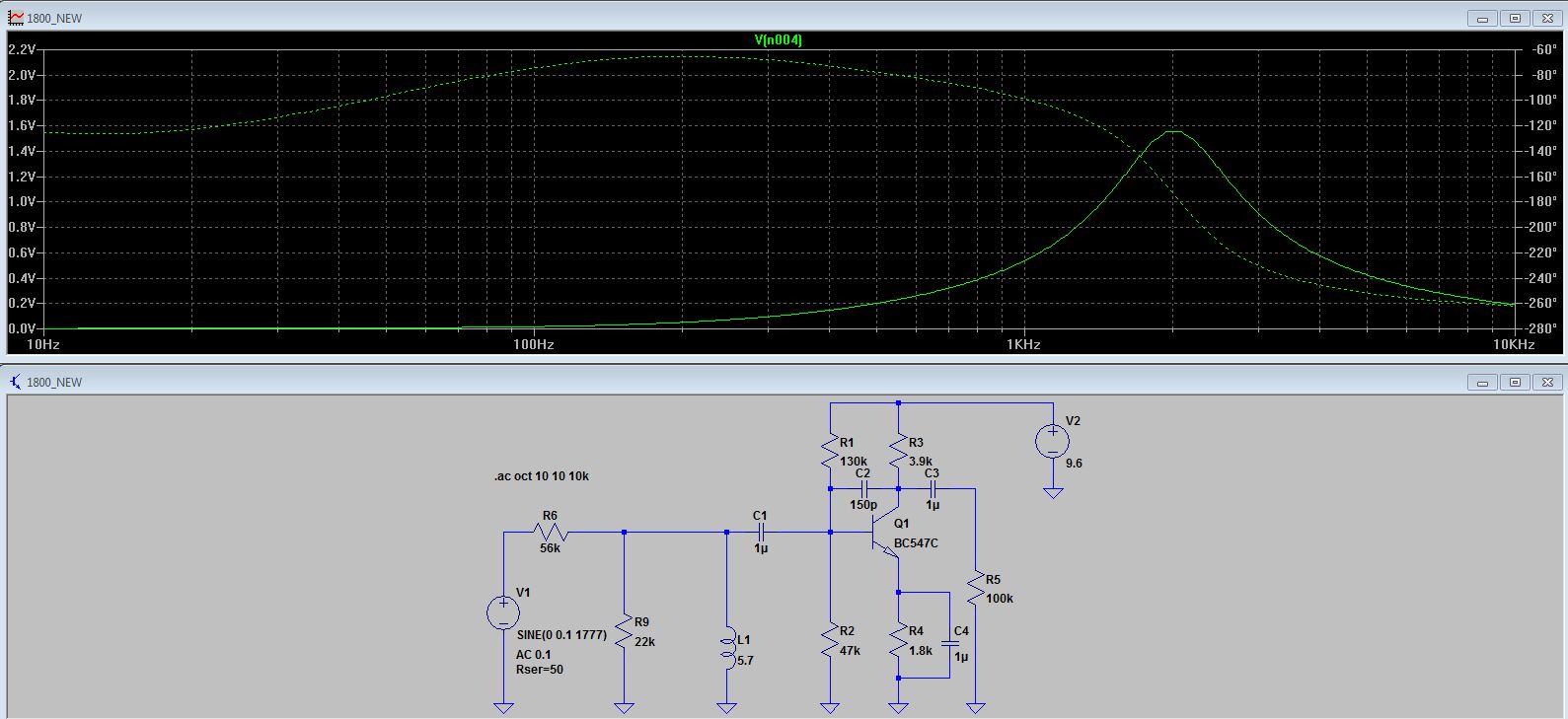Click the waveform icon in plot title bar
This screenshot has width=1568, height=719.
coord(16,18)
